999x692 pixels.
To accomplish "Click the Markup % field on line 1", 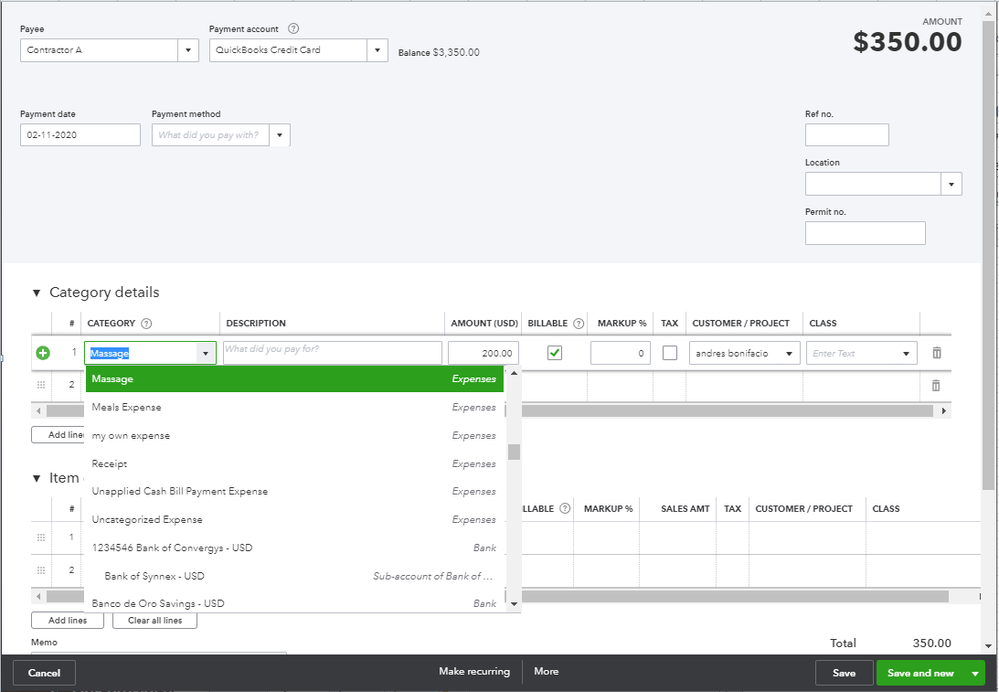I will pyautogui.click(x=620, y=353).
